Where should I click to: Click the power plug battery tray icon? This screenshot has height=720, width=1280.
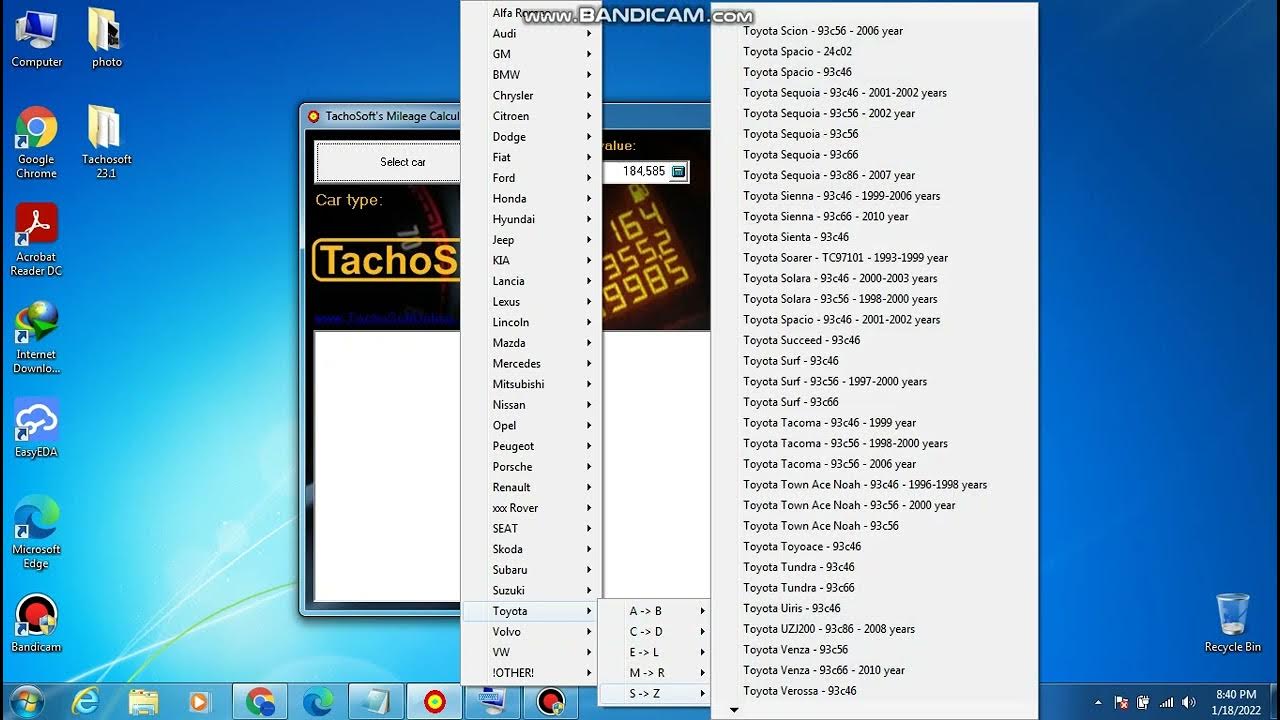pos(1143,702)
